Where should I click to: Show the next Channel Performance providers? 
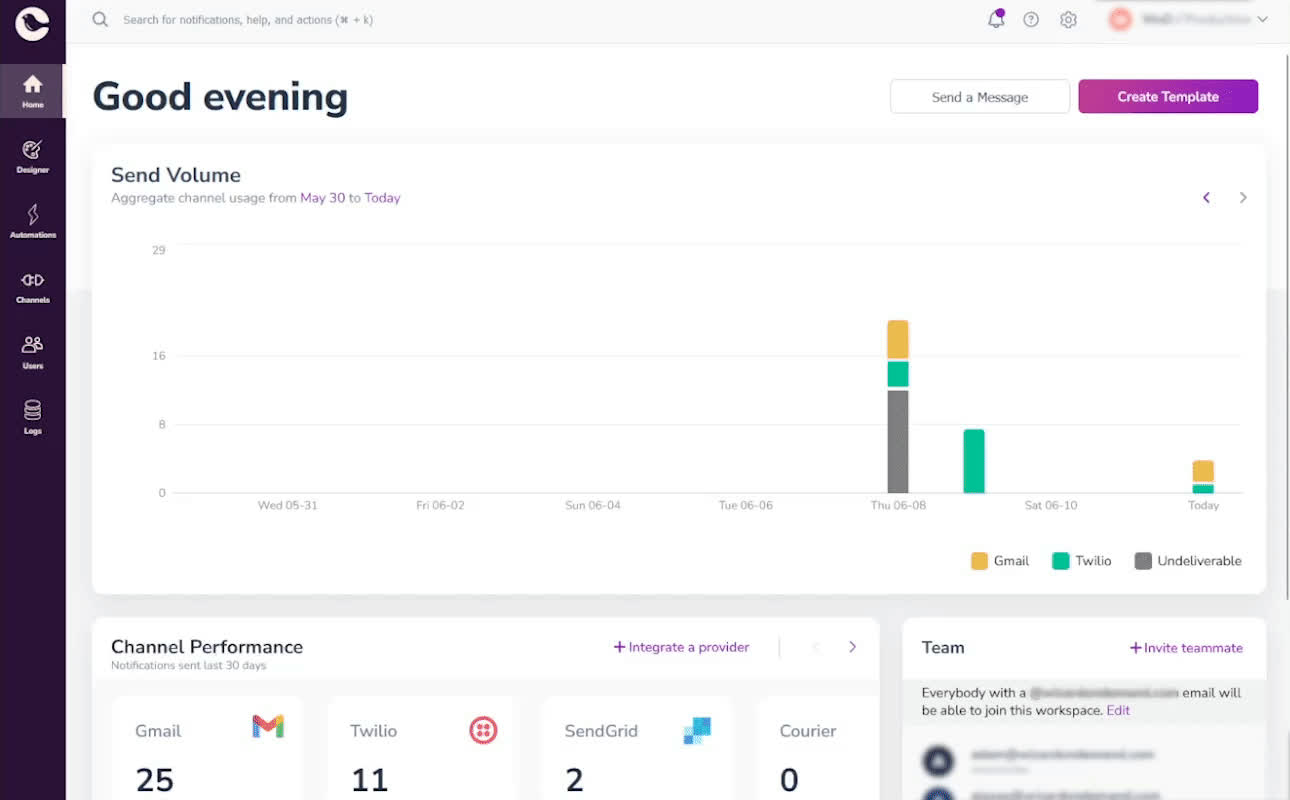tap(852, 647)
